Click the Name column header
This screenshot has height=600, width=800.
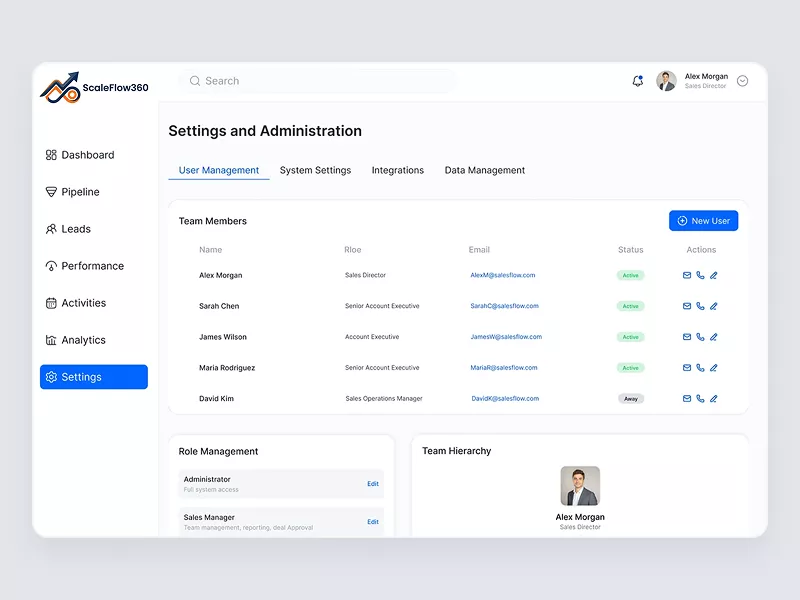point(210,249)
